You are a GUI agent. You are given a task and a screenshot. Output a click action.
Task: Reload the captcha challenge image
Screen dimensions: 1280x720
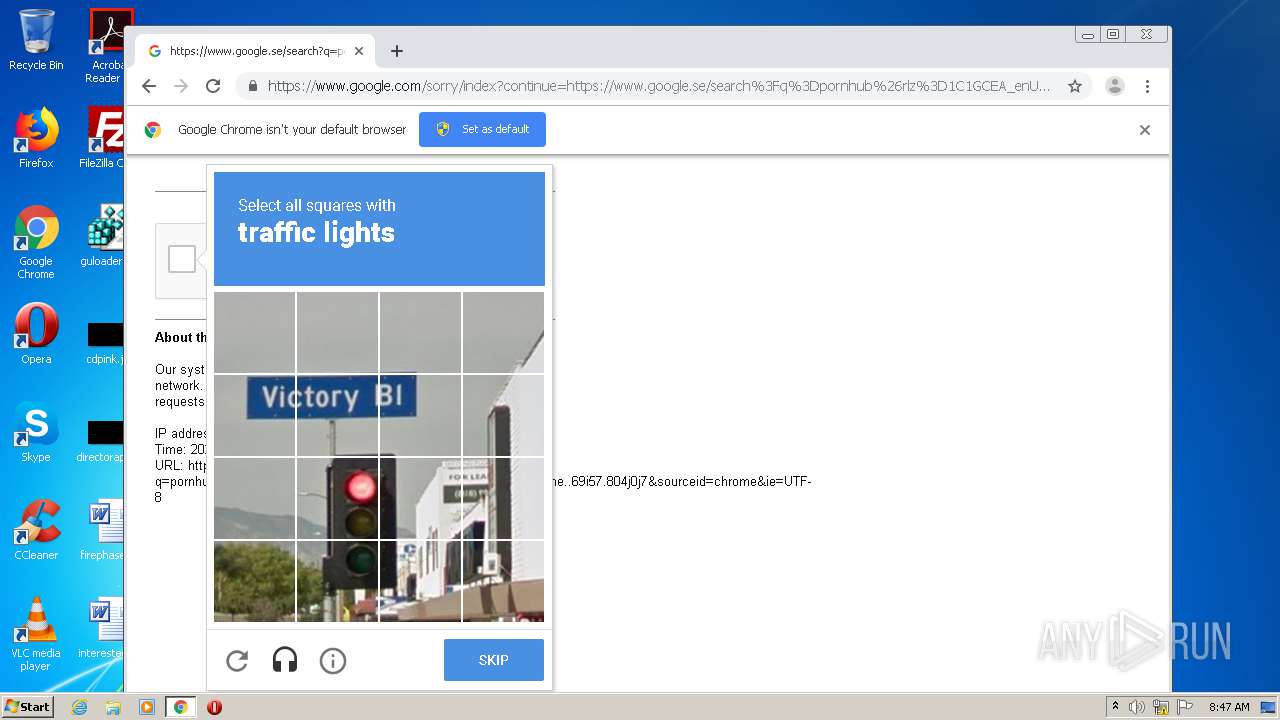(237, 660)
